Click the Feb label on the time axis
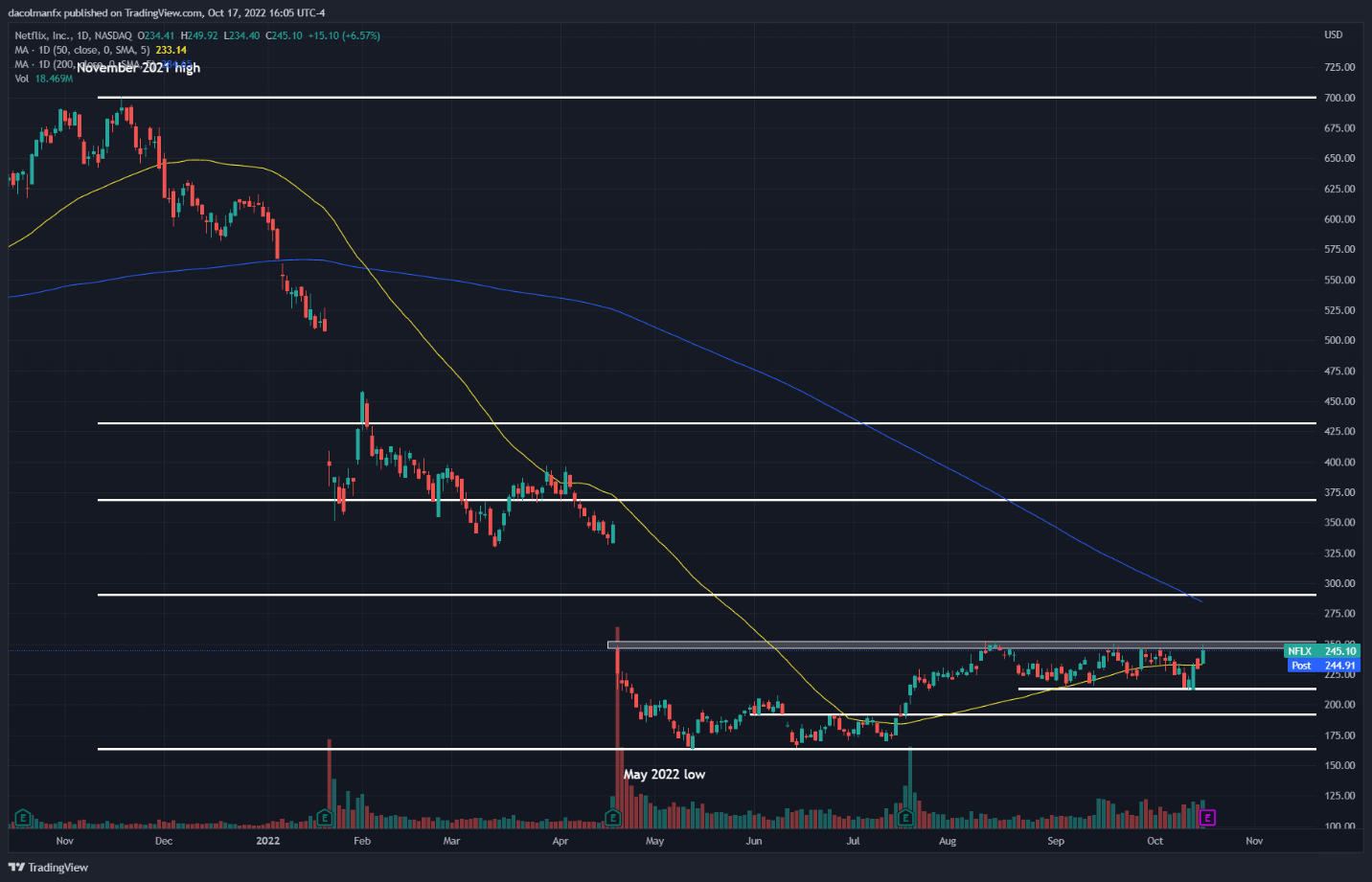This screenshot has width=1372, height=882. coord(362,841)
